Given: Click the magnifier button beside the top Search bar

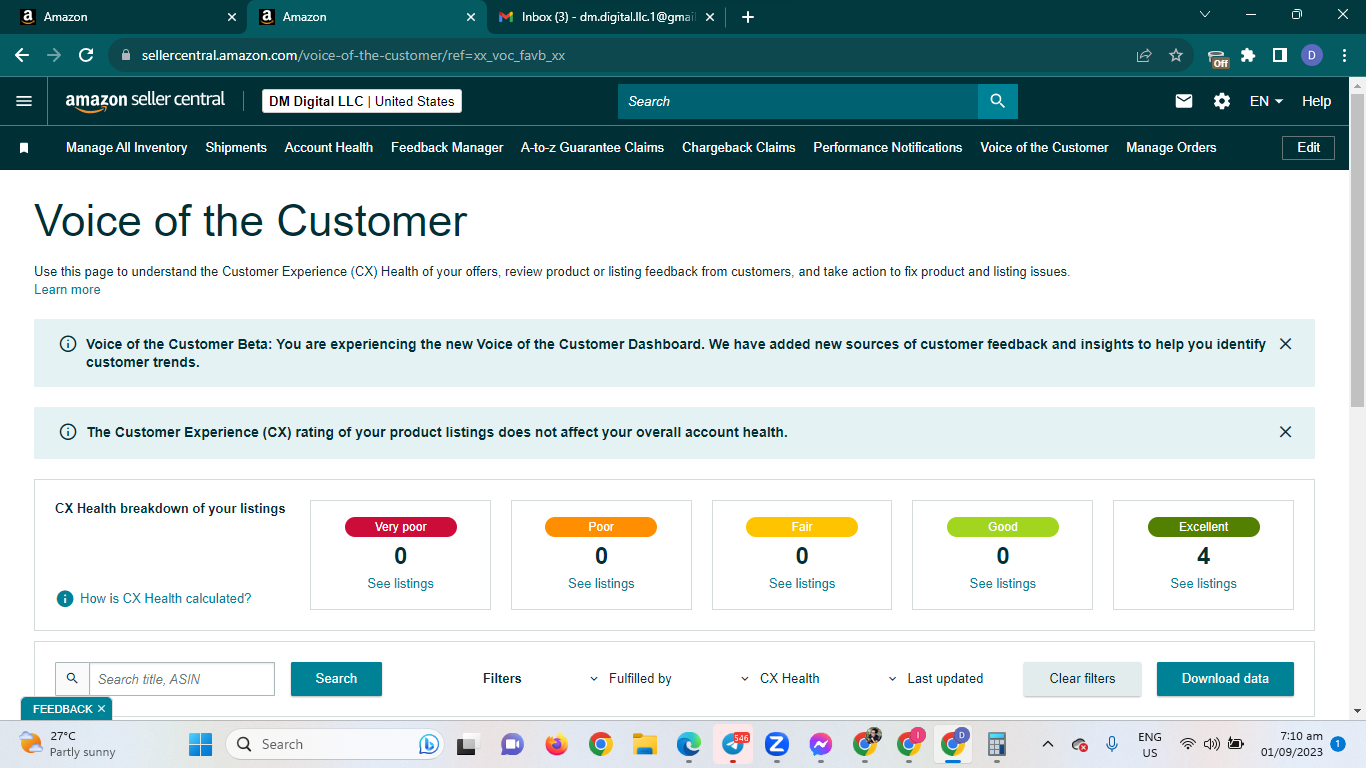Looking at the screenshot, I should click(997, 101).
